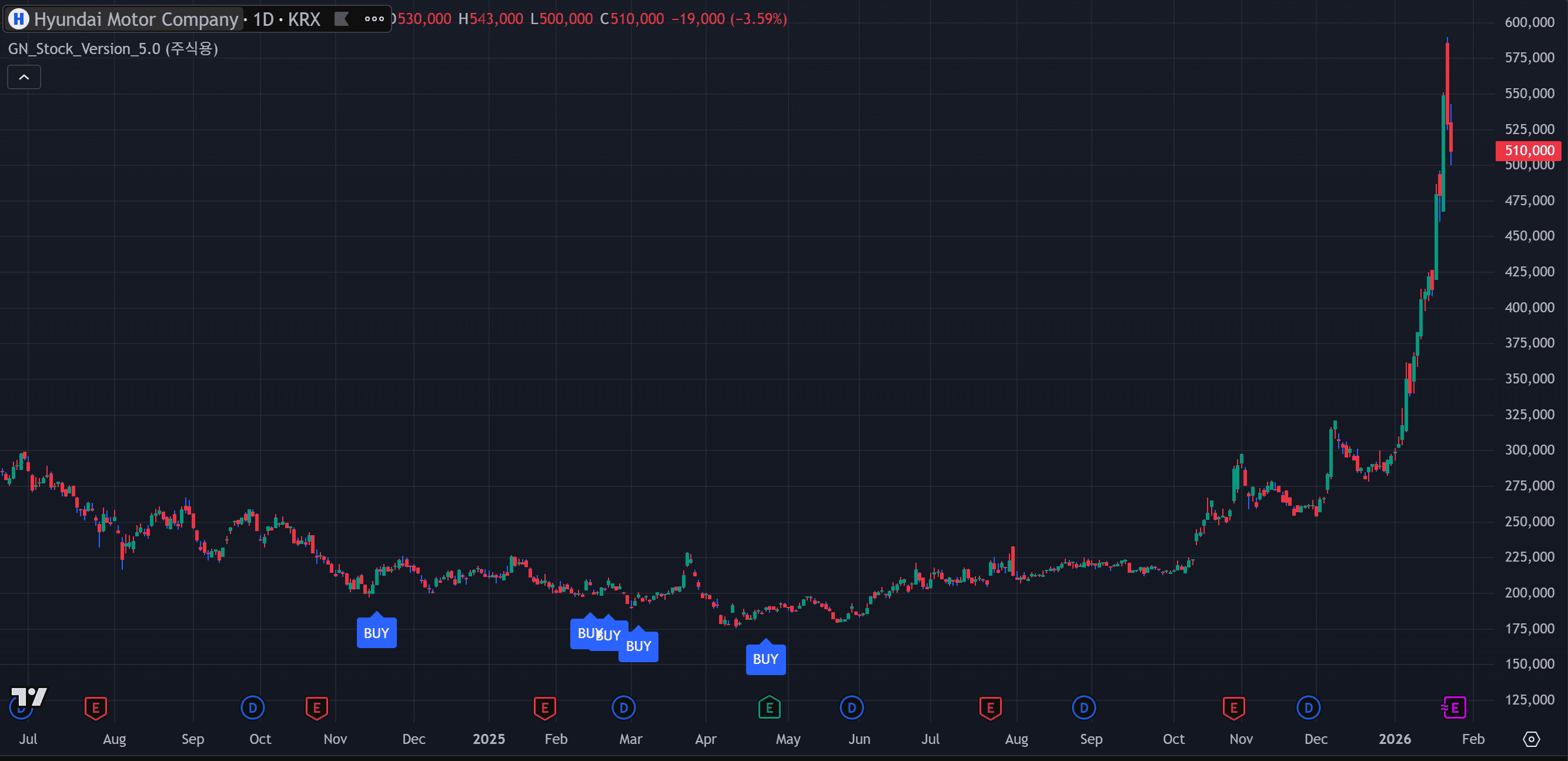
Task: Click the 1D interval text in legend
Action: (x=263, y=19)
